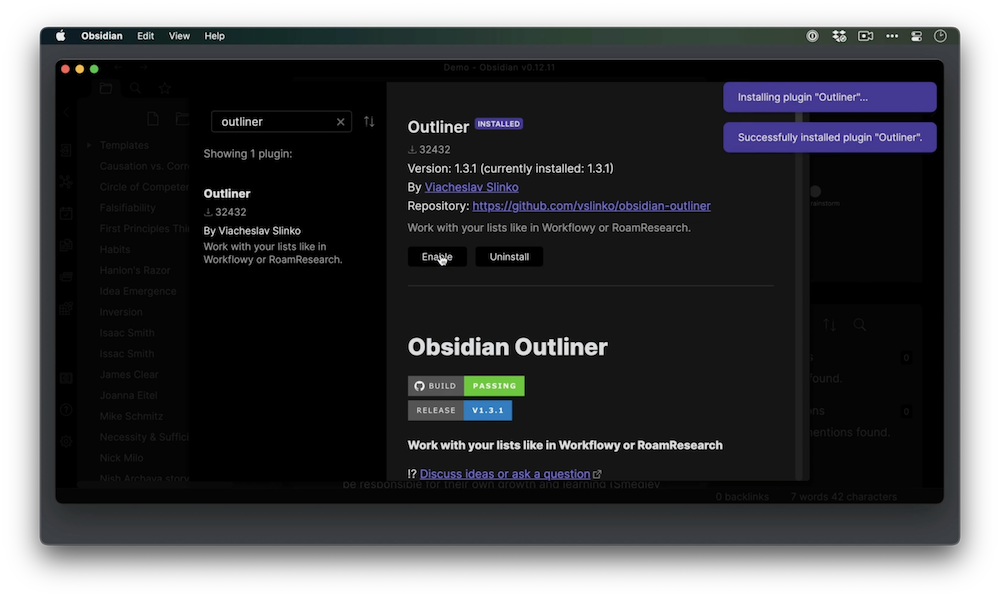The image size is (1000, 598).
Task: Open the help ribbon icon
Action: [x=66, y=410]
